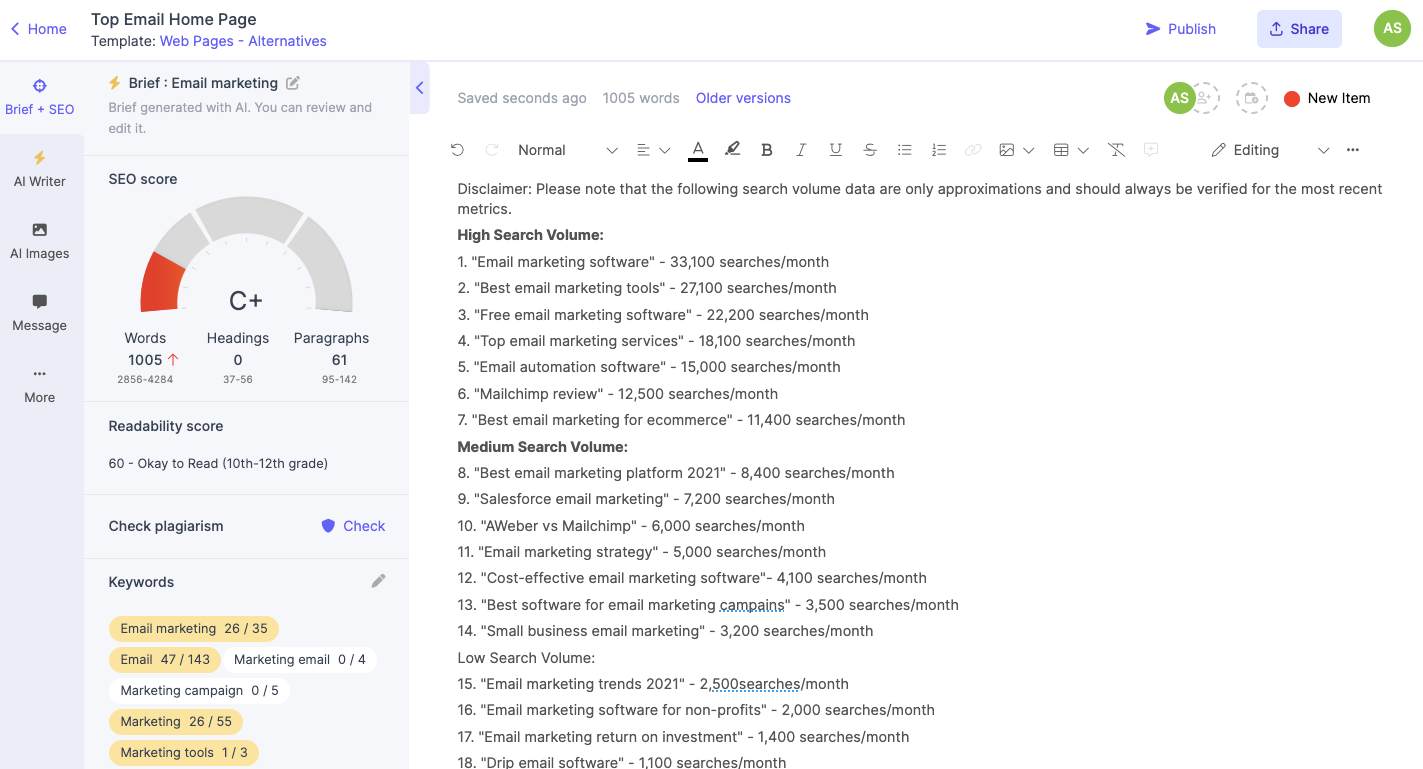
Task: Insert a numbered list
Action: [938, 150]
